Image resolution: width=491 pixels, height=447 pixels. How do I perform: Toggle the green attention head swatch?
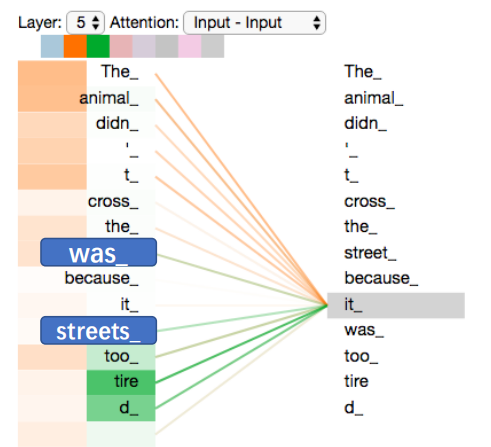(98, 46)
